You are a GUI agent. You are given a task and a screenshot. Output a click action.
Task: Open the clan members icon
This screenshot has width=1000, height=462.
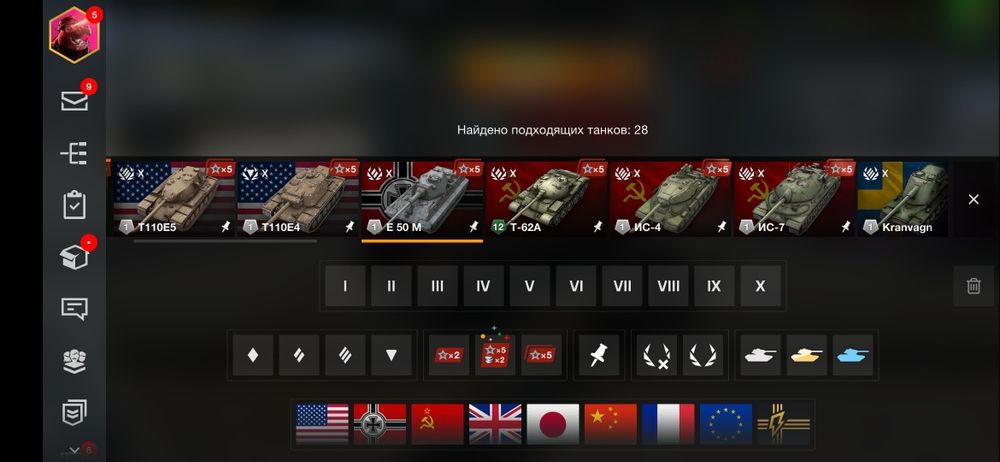pos(75,361)
